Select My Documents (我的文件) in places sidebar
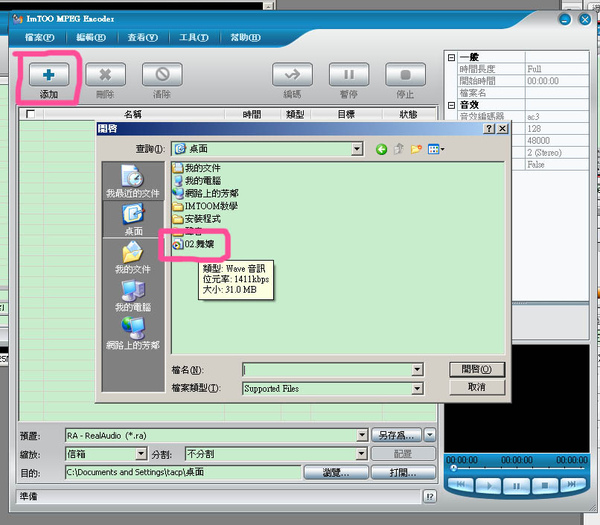Viewport: 600px width, 525px height. (x=133, y=257)
